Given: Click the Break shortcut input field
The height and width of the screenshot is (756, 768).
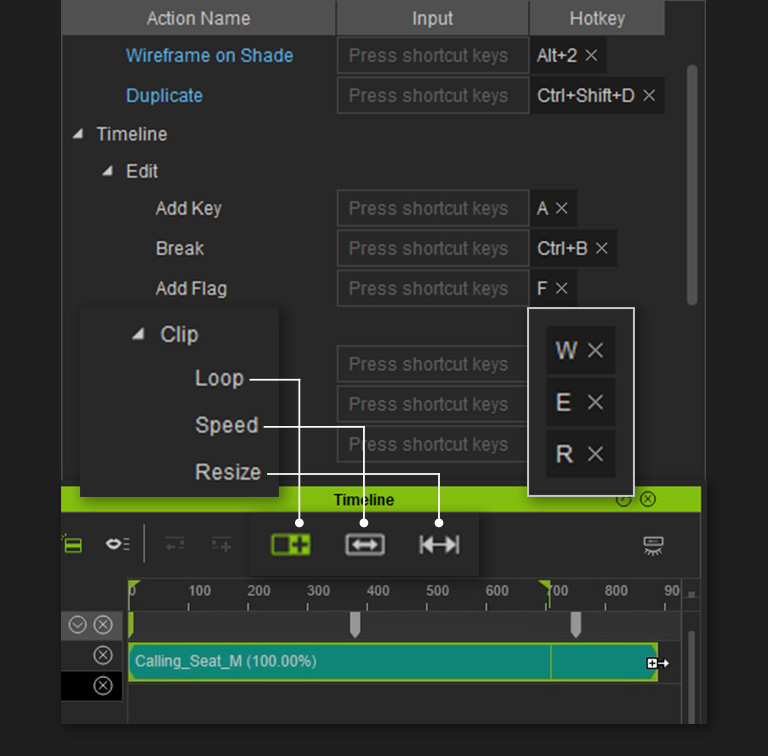Looking at the screenshot, I should pos(432,248).
